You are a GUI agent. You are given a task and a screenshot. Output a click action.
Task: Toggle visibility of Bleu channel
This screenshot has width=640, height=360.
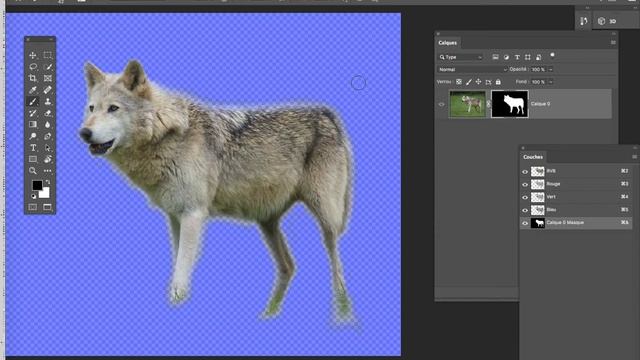click(x=525, y=210)
